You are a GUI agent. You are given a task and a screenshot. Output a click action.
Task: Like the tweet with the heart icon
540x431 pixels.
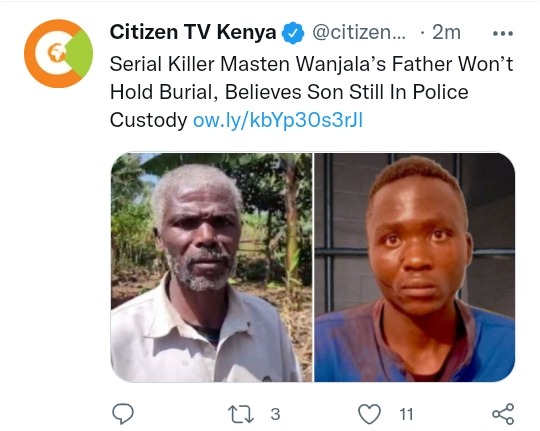370,414
